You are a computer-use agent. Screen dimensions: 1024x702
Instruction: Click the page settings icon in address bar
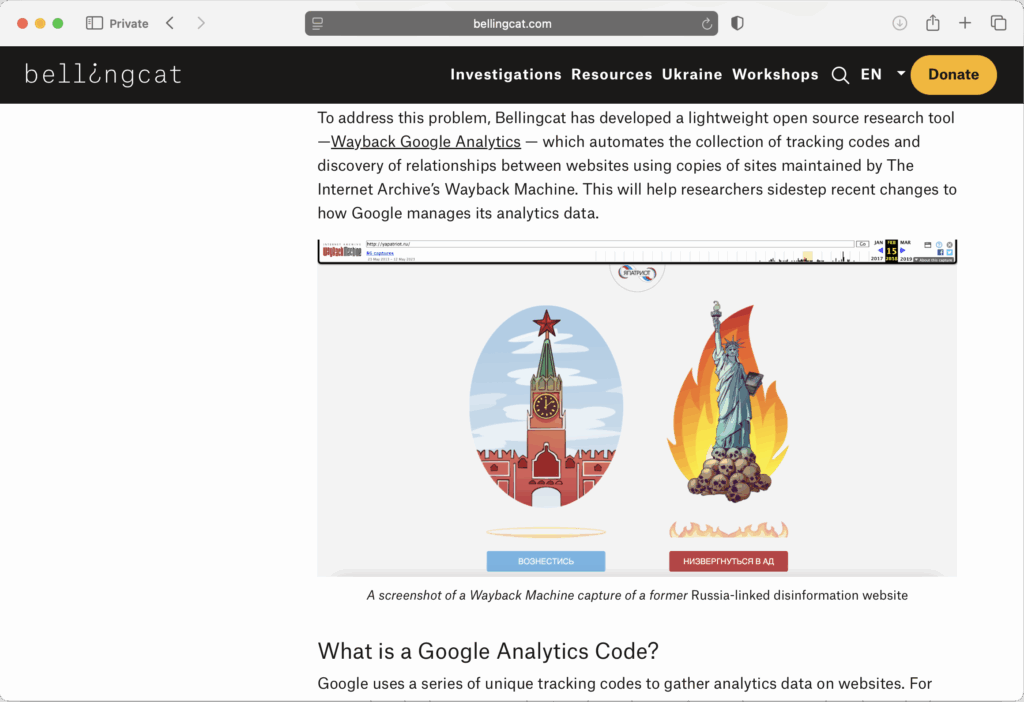tap(318, 23)
